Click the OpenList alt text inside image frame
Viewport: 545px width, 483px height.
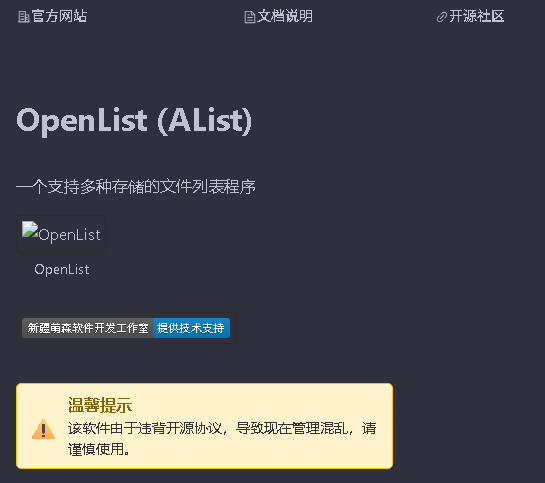pos(70,235)
